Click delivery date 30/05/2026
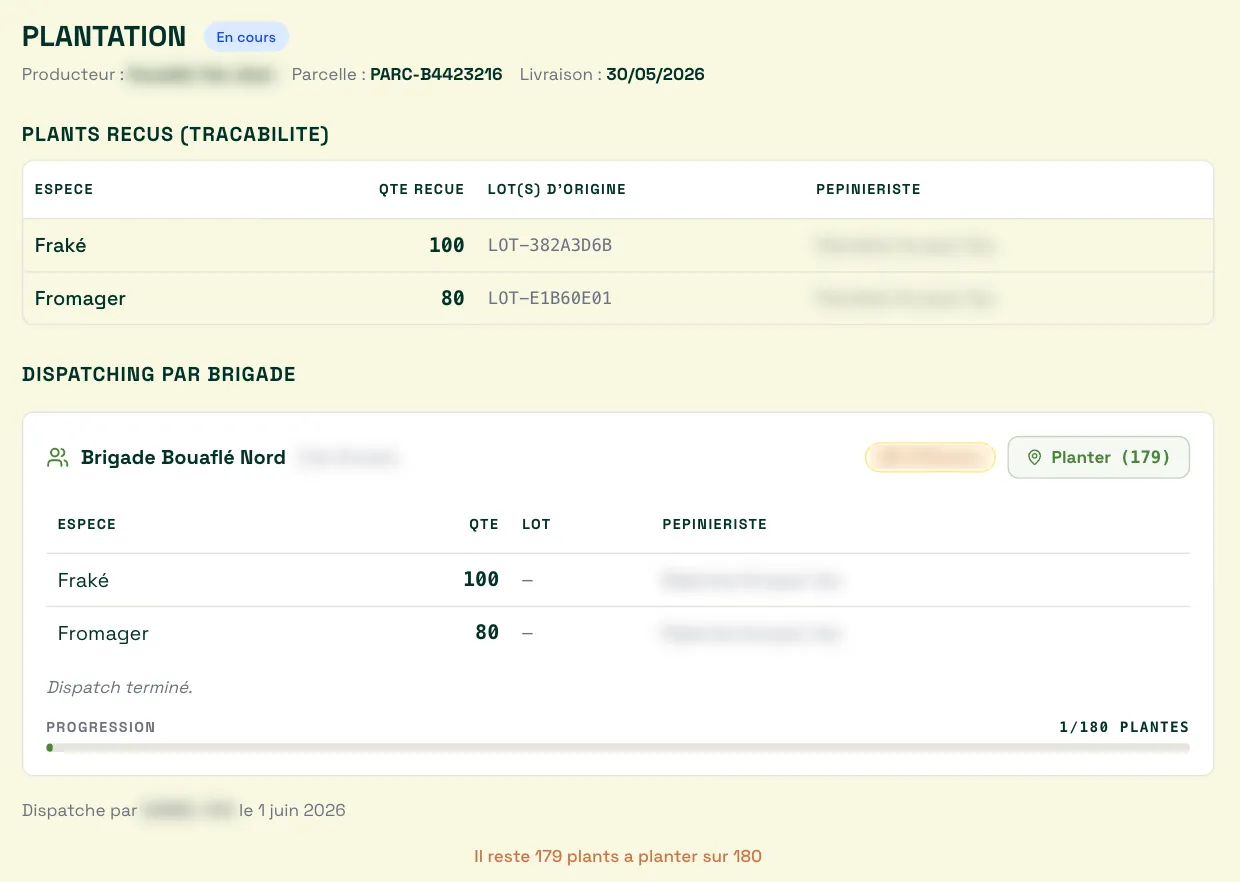The image size is (1240, 882). 655,74
